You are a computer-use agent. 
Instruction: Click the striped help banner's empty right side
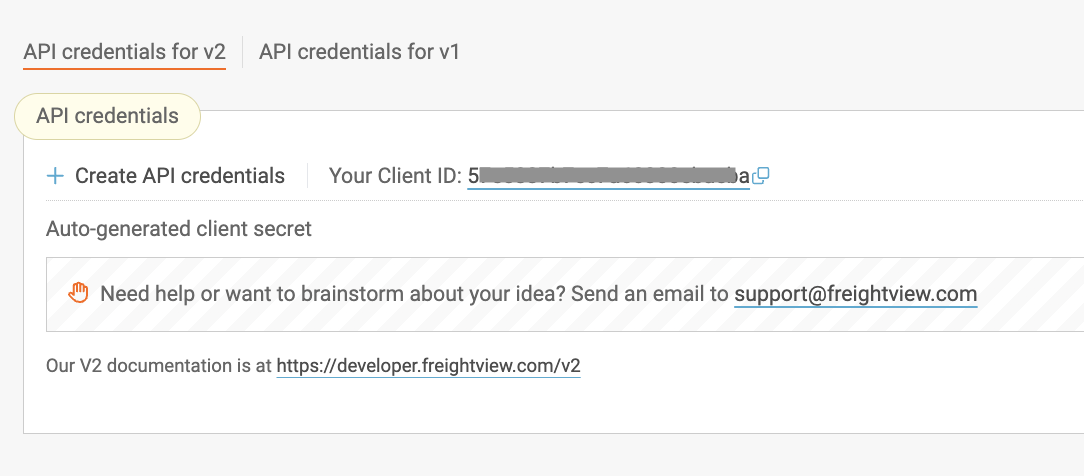pyautogui.click(x=1030, y=294)
